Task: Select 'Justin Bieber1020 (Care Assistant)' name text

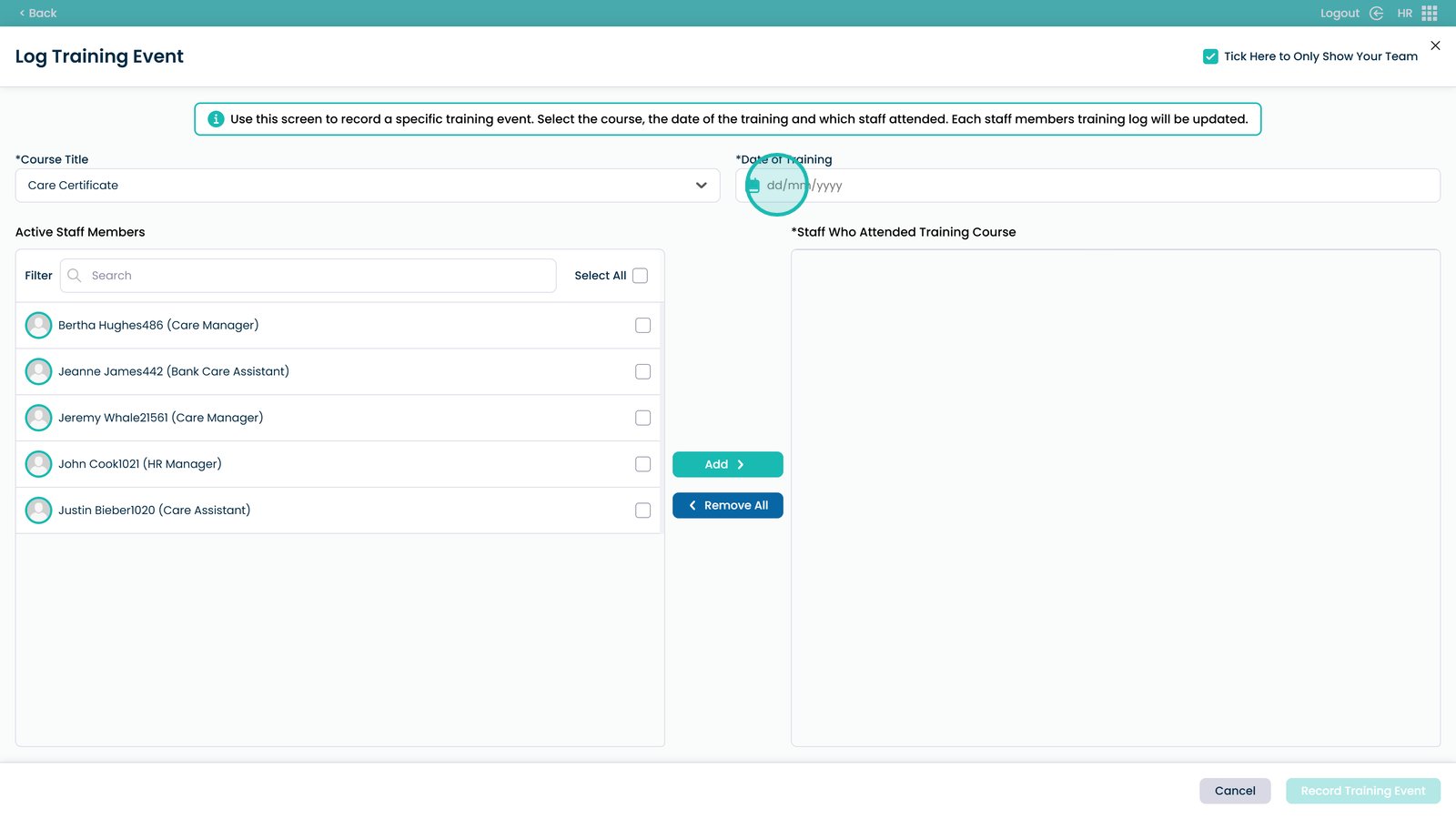Action: click(155, 511)
